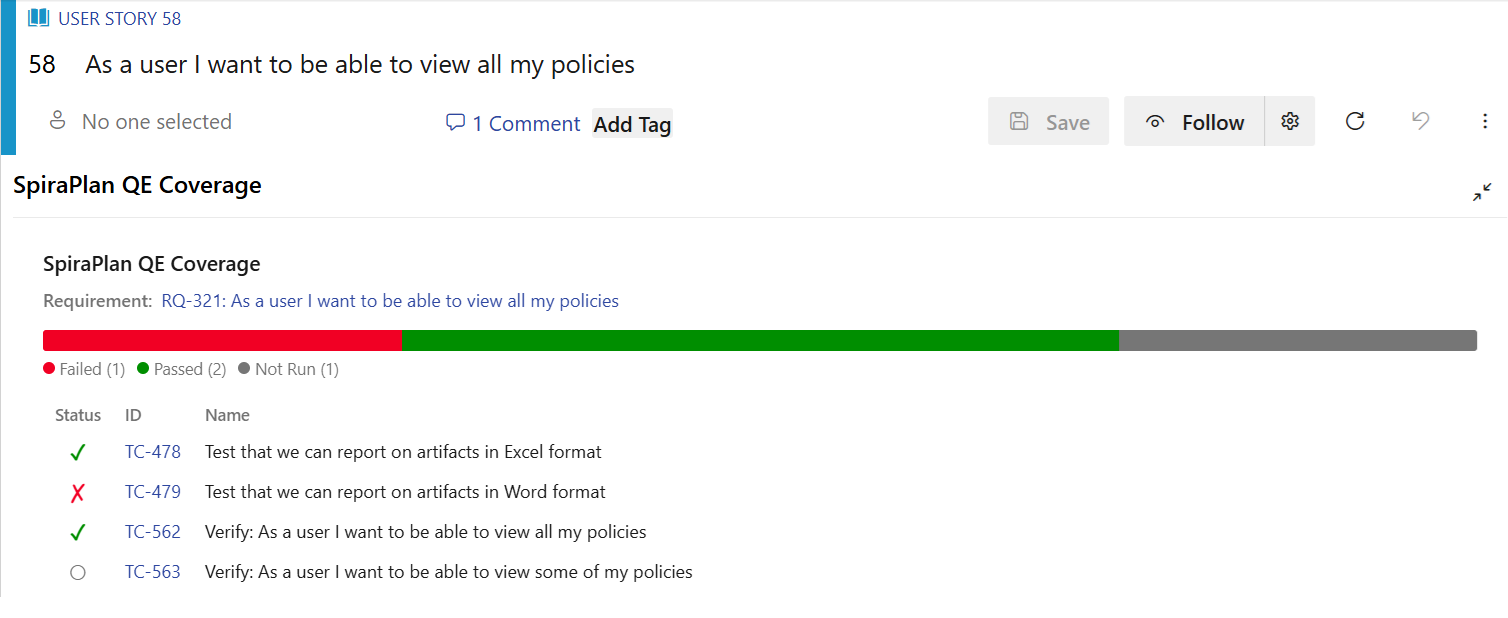Viewport: 1508px width, 618px height.
Task: Click not-run circle icon for TC-563
Action: pyautogui.click(x=78, y=573)
